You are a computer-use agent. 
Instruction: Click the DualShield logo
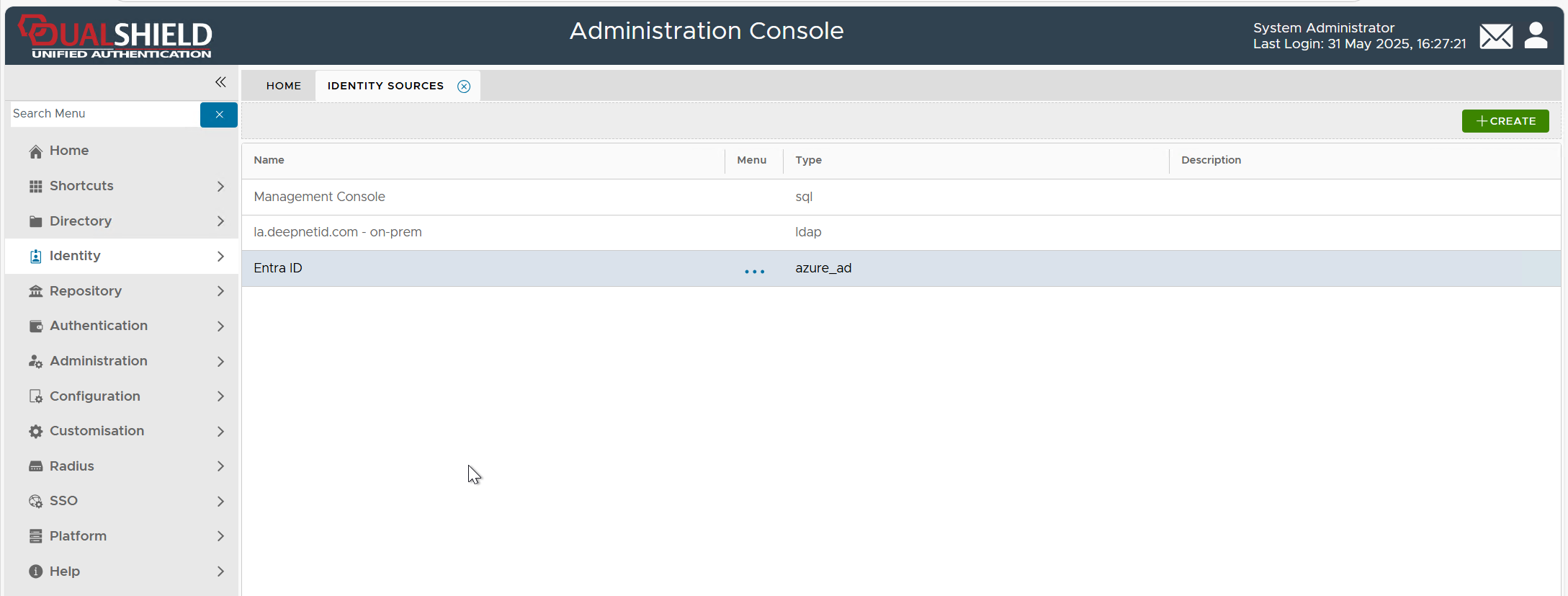[115, 36]
